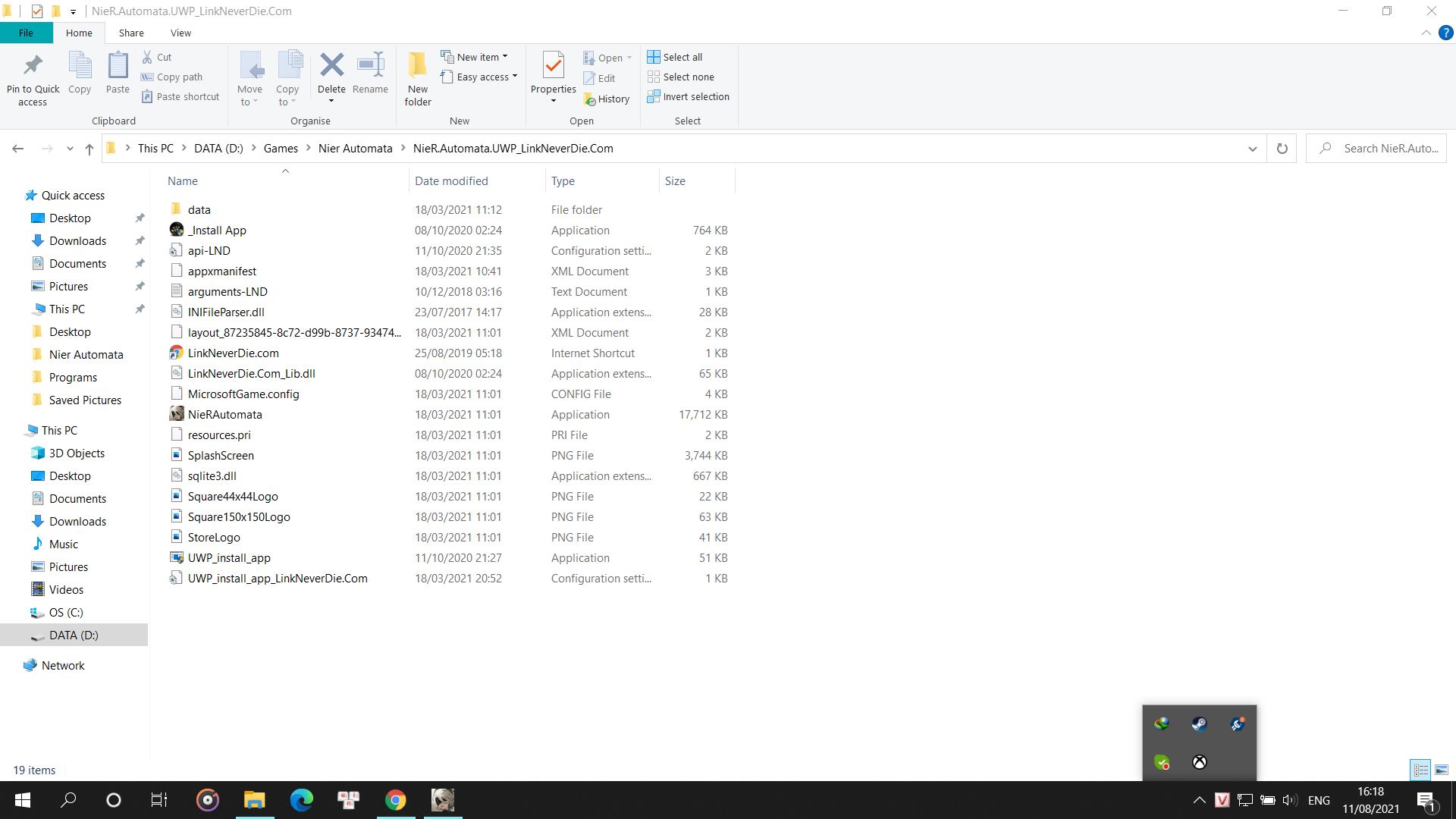This screenshot has width=1456, height=819.
Task: Click Invert selection
Action: click(x=688, y=96)
